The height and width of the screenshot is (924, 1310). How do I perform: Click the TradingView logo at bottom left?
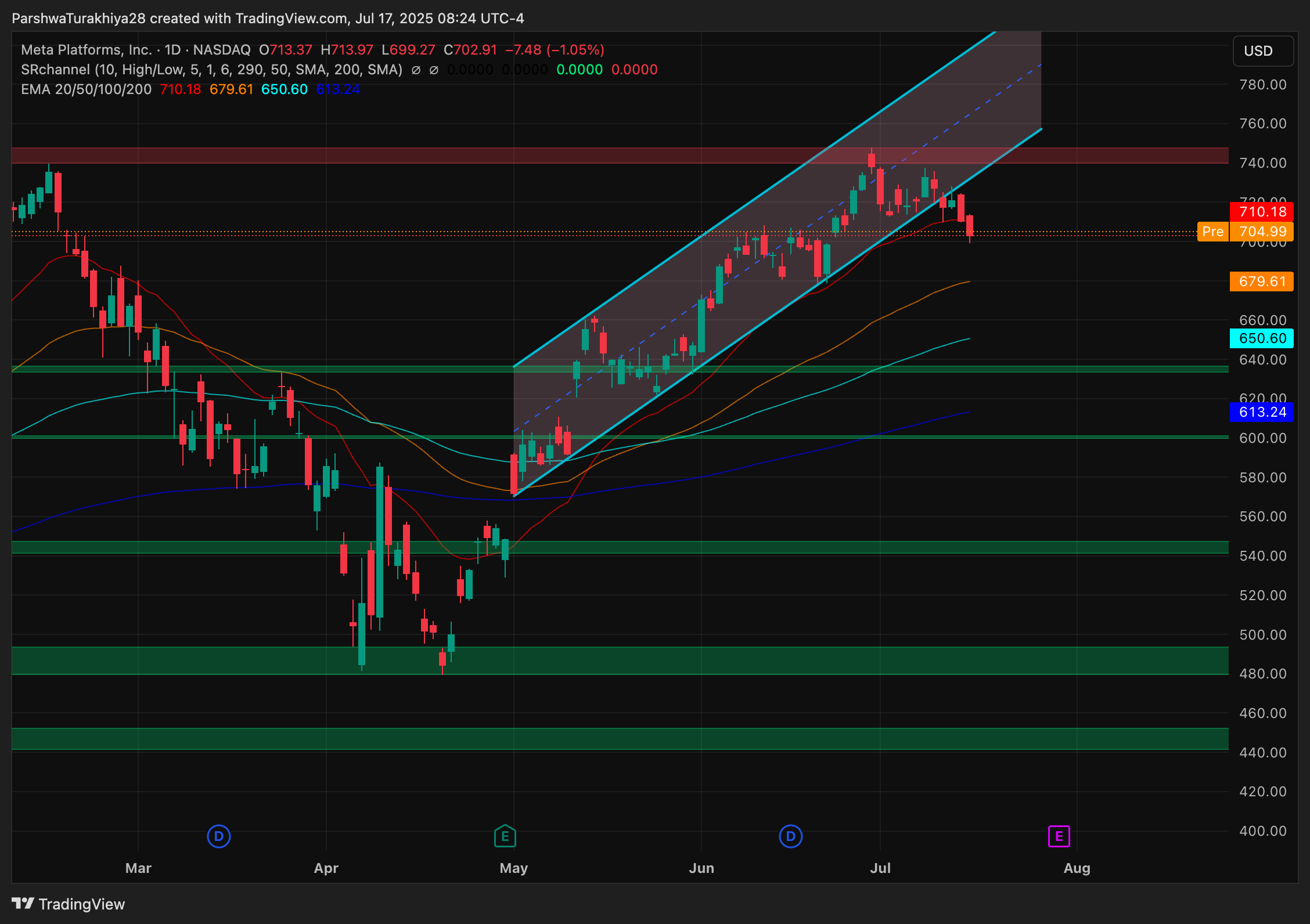pos(69,904)
